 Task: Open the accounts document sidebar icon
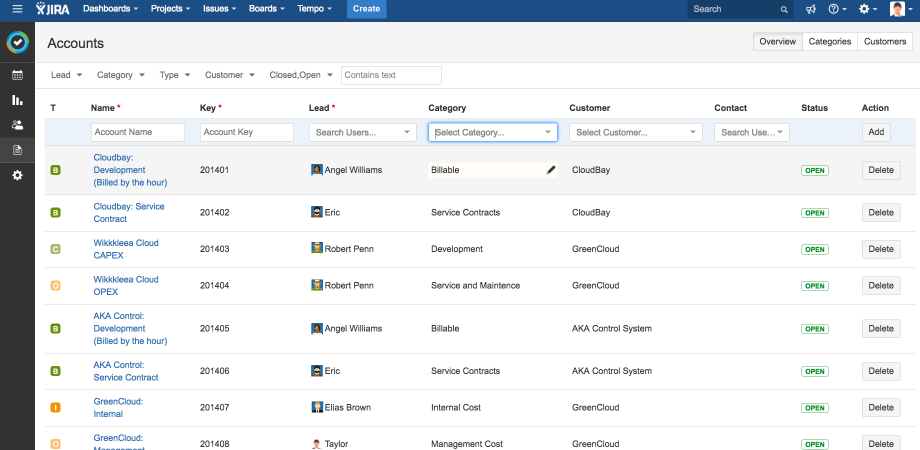18,150
